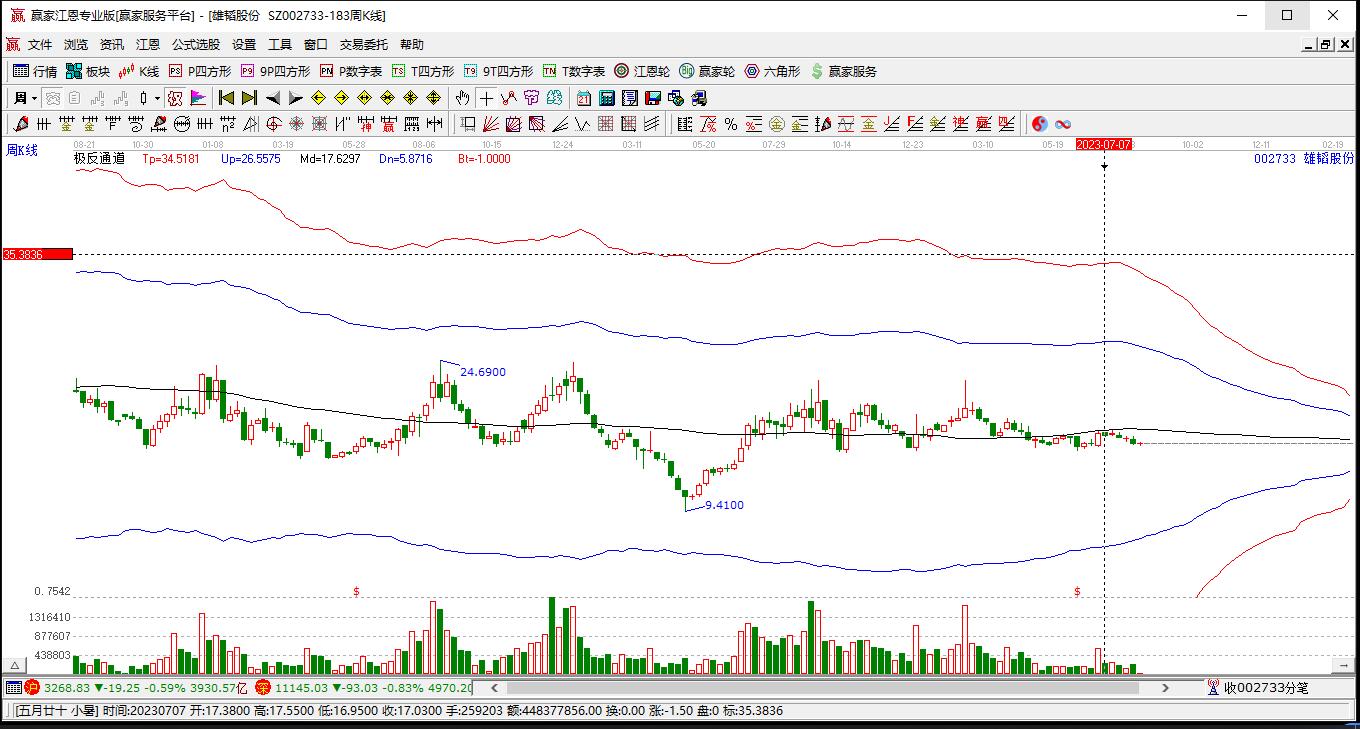This screenshot has height=729, width=1360.
Task: Select the percent % line tool
Action: pos(731,124)
